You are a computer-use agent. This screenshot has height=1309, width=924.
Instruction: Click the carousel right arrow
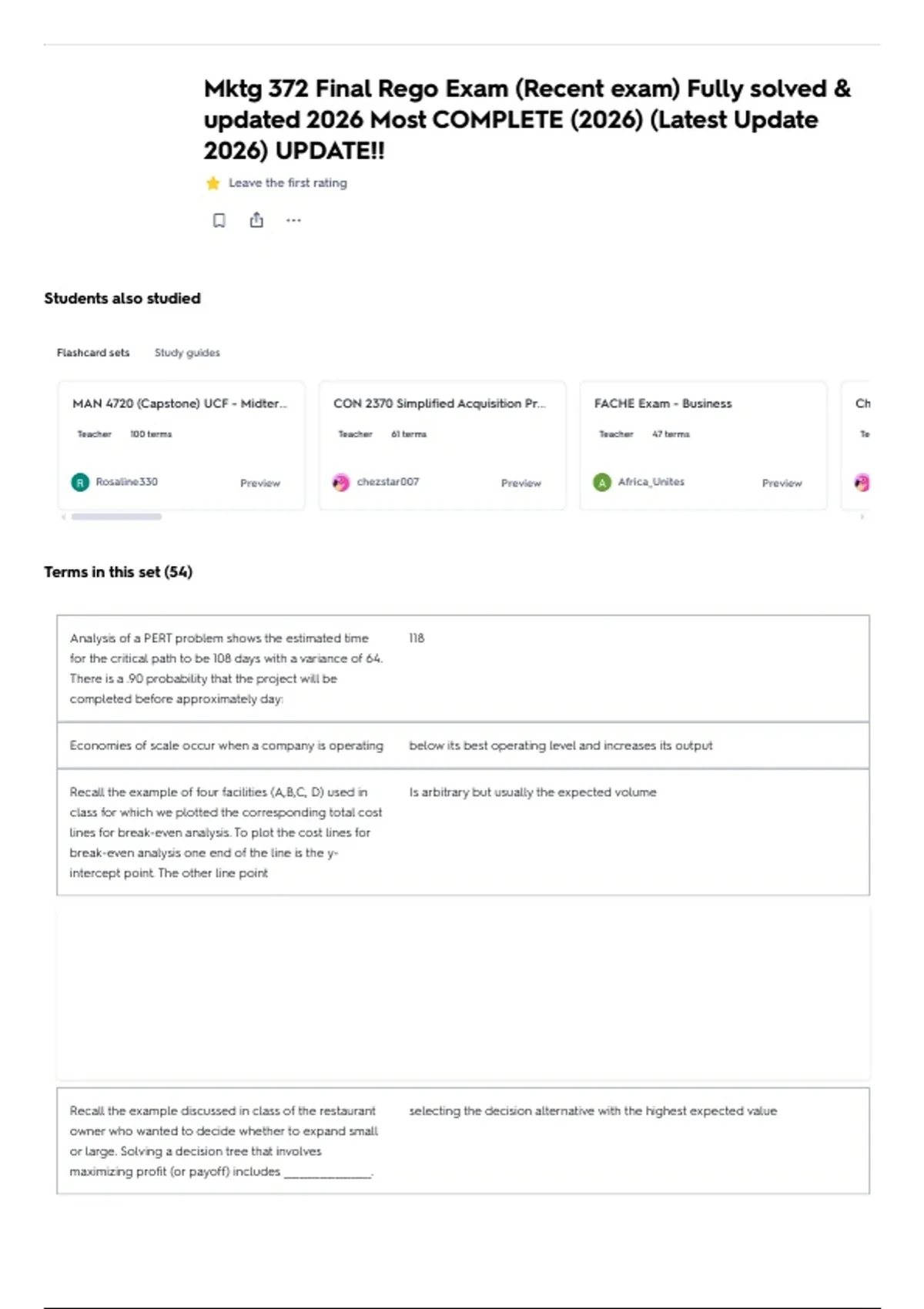(x=862, y=517)
